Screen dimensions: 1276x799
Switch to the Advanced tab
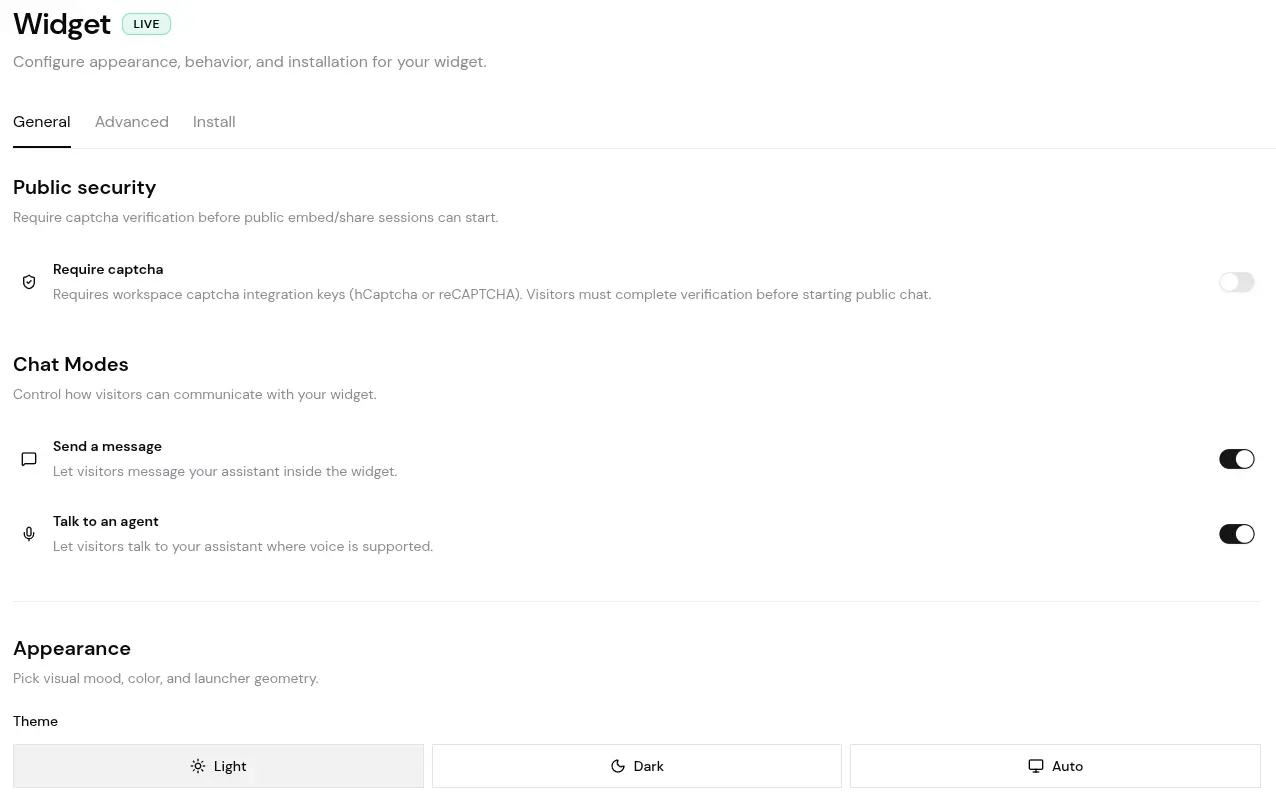pyautogui.click(x=132, y=122)
